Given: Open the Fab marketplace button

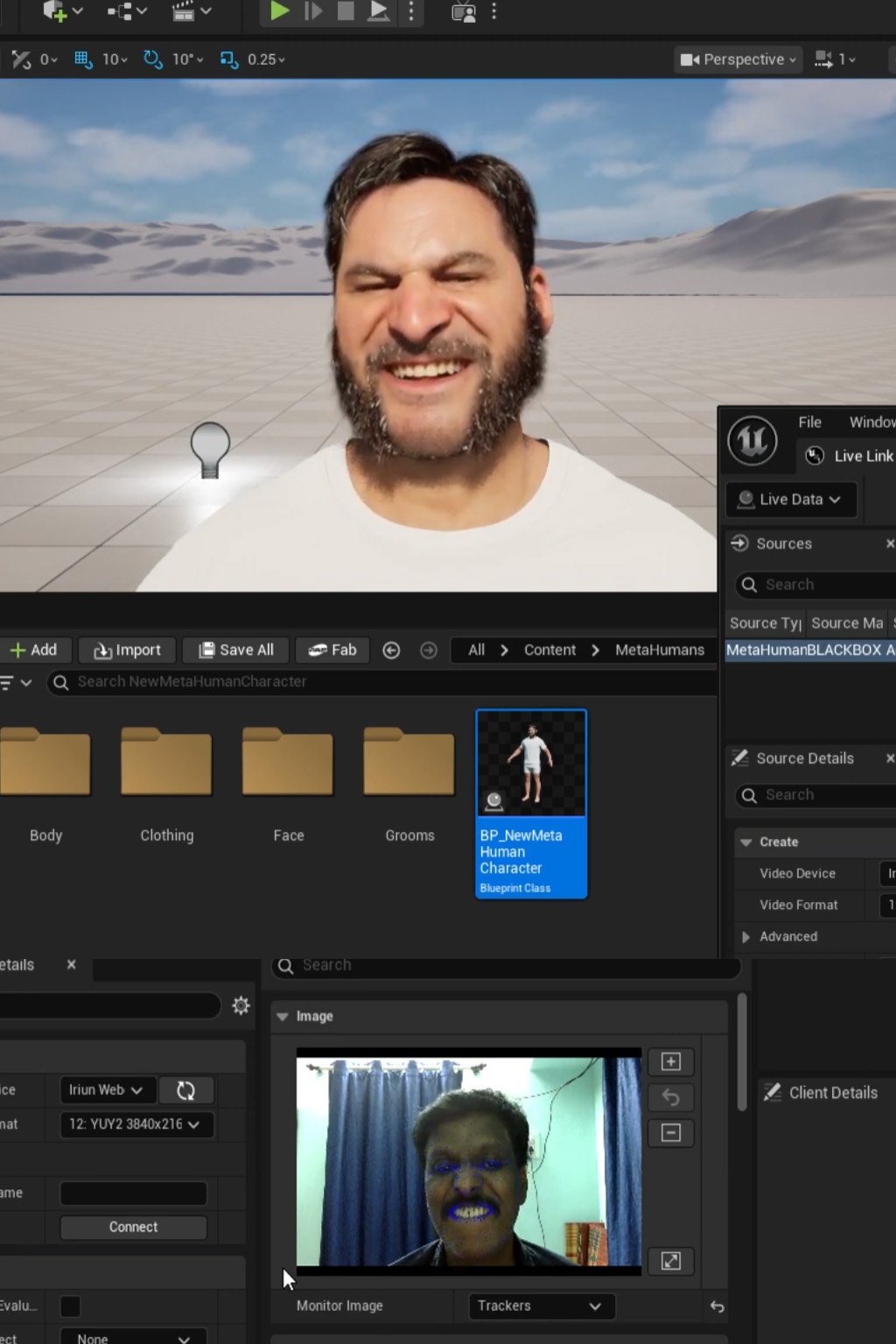Looking at the screenshot, I should 332,649.
